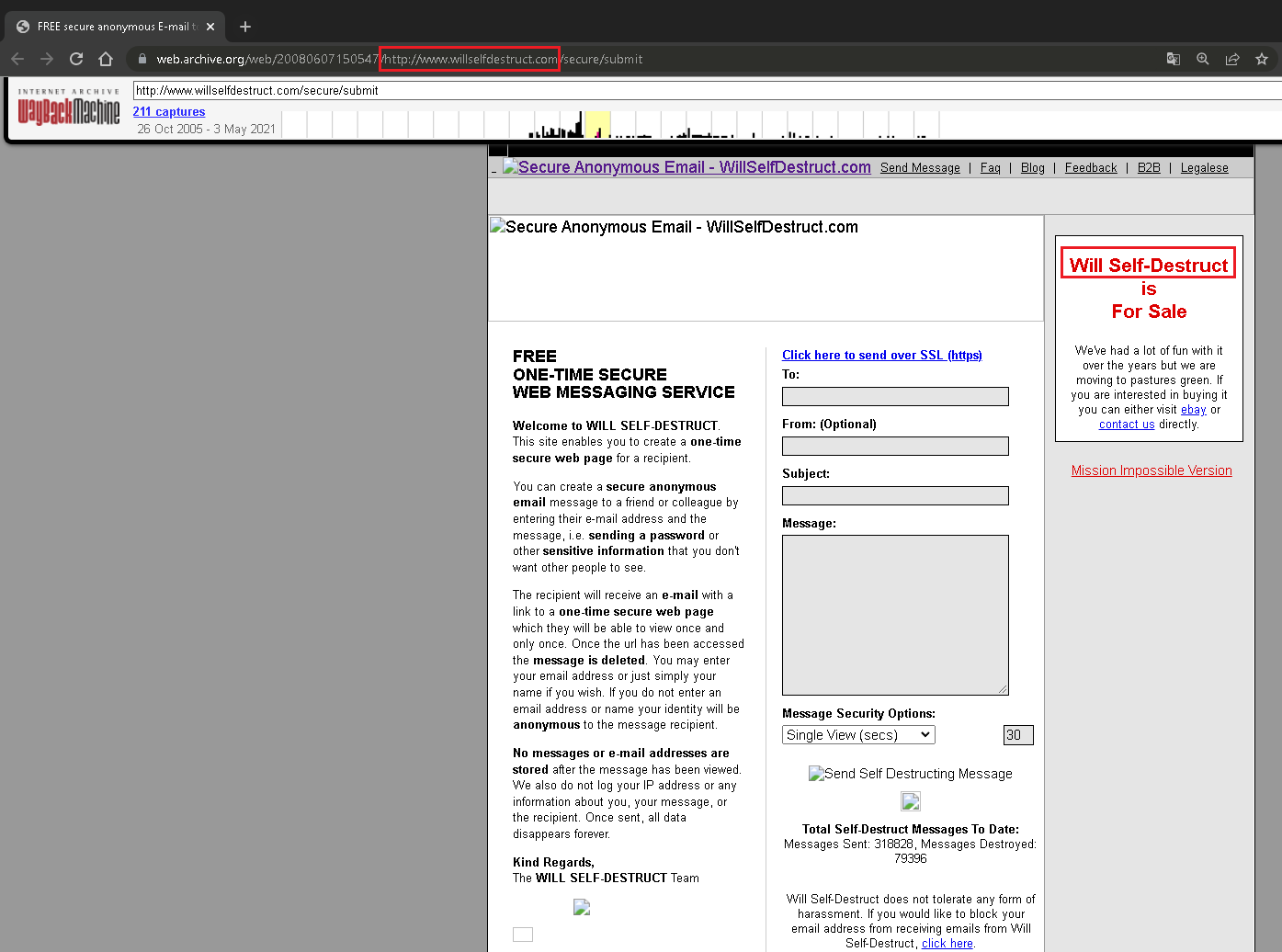Click Secure Anonymous Email - WillSelfDestruct.com header link
Screen dimensions: 1282x952
[x=686, y=167]
